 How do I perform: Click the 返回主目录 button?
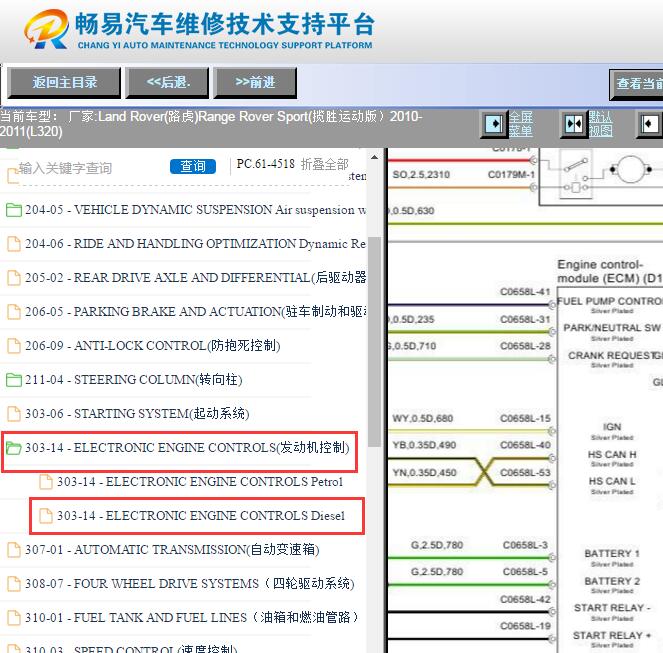[x=64, y=82]
